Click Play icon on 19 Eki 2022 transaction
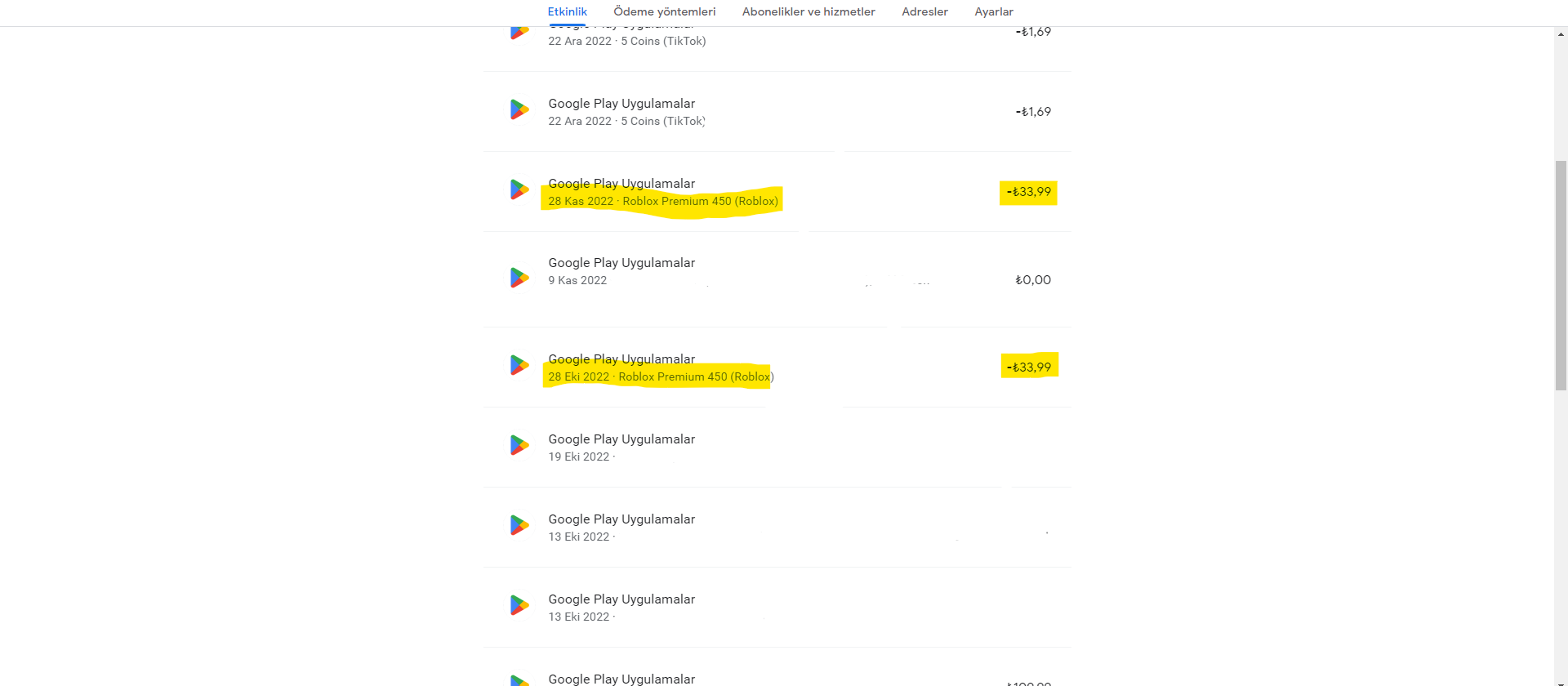This screenshot has height=686, width=1568. point(519,445)
